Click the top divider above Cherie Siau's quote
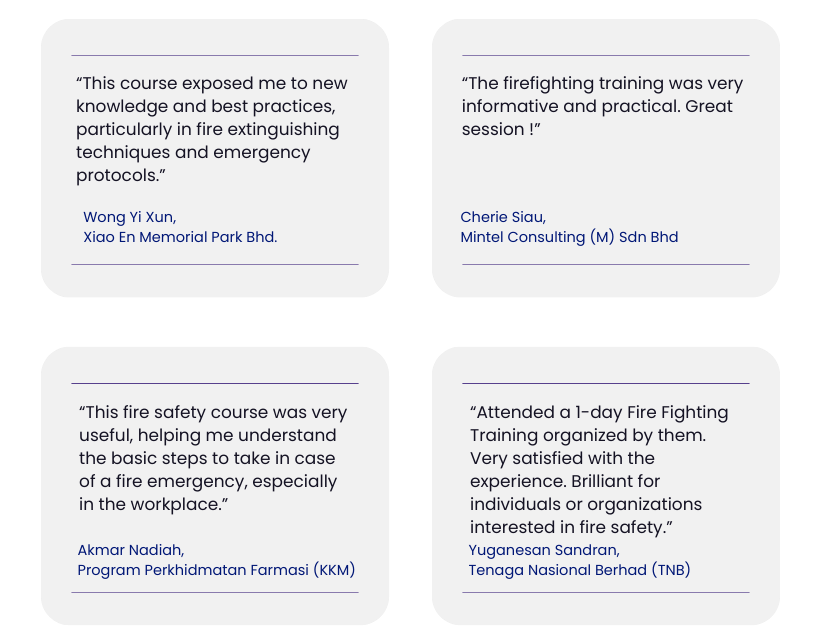This screenshot has width=818, height=626. (605, 55)
